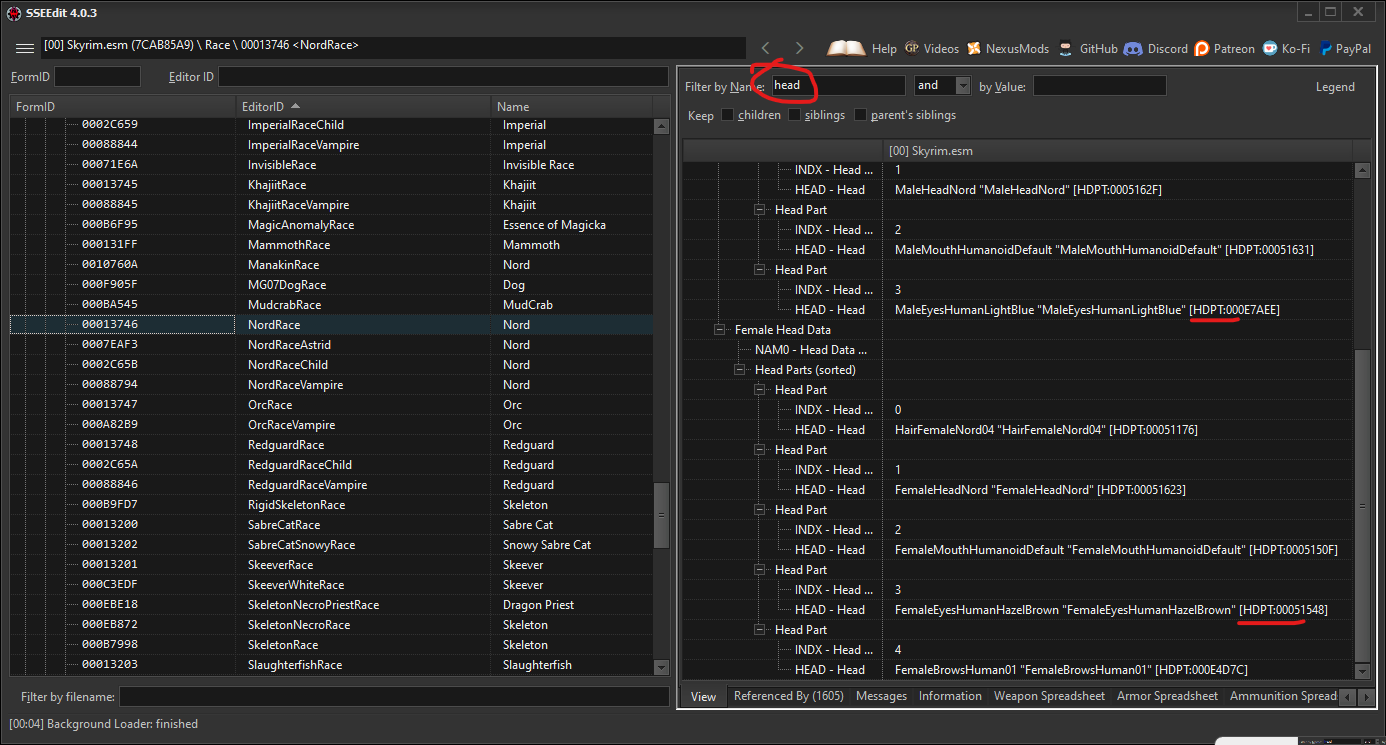The width and height of the screenshot is (1386, 745).
Task: Open the Weapon Spreadsheet tab
Action: [1049, 696]
